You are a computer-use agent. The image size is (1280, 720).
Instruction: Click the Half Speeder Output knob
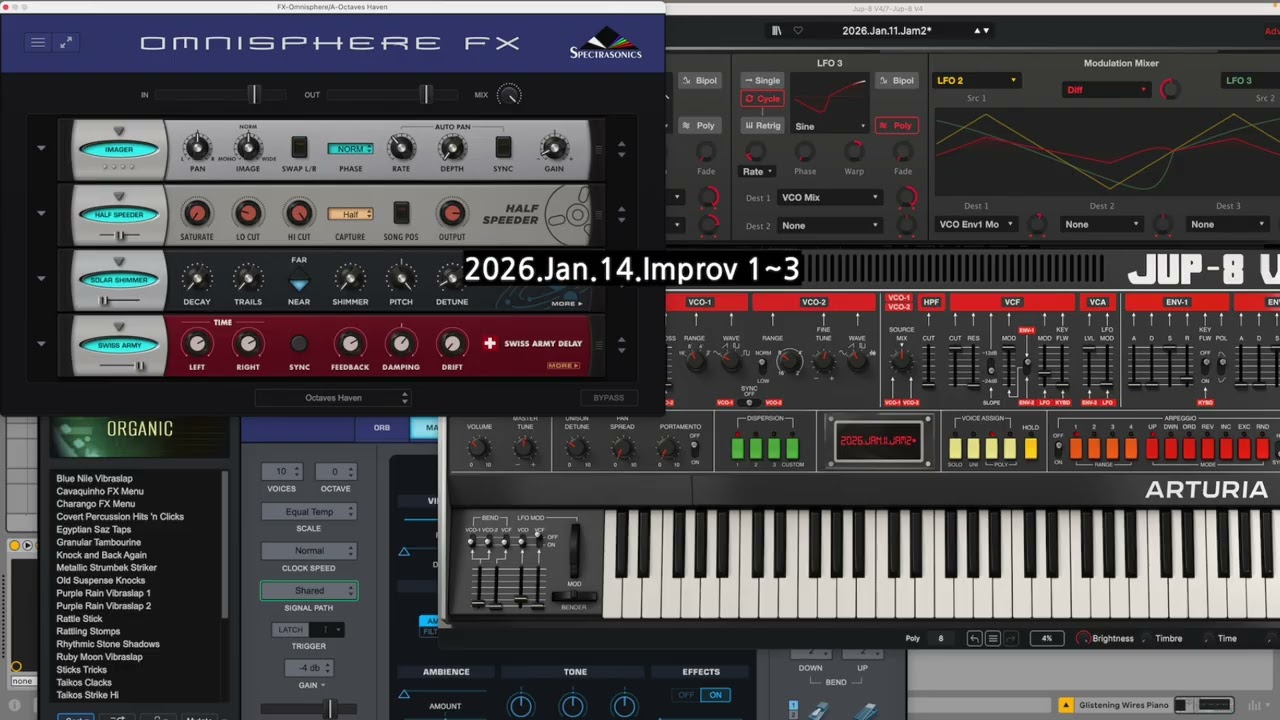(452, 213)
